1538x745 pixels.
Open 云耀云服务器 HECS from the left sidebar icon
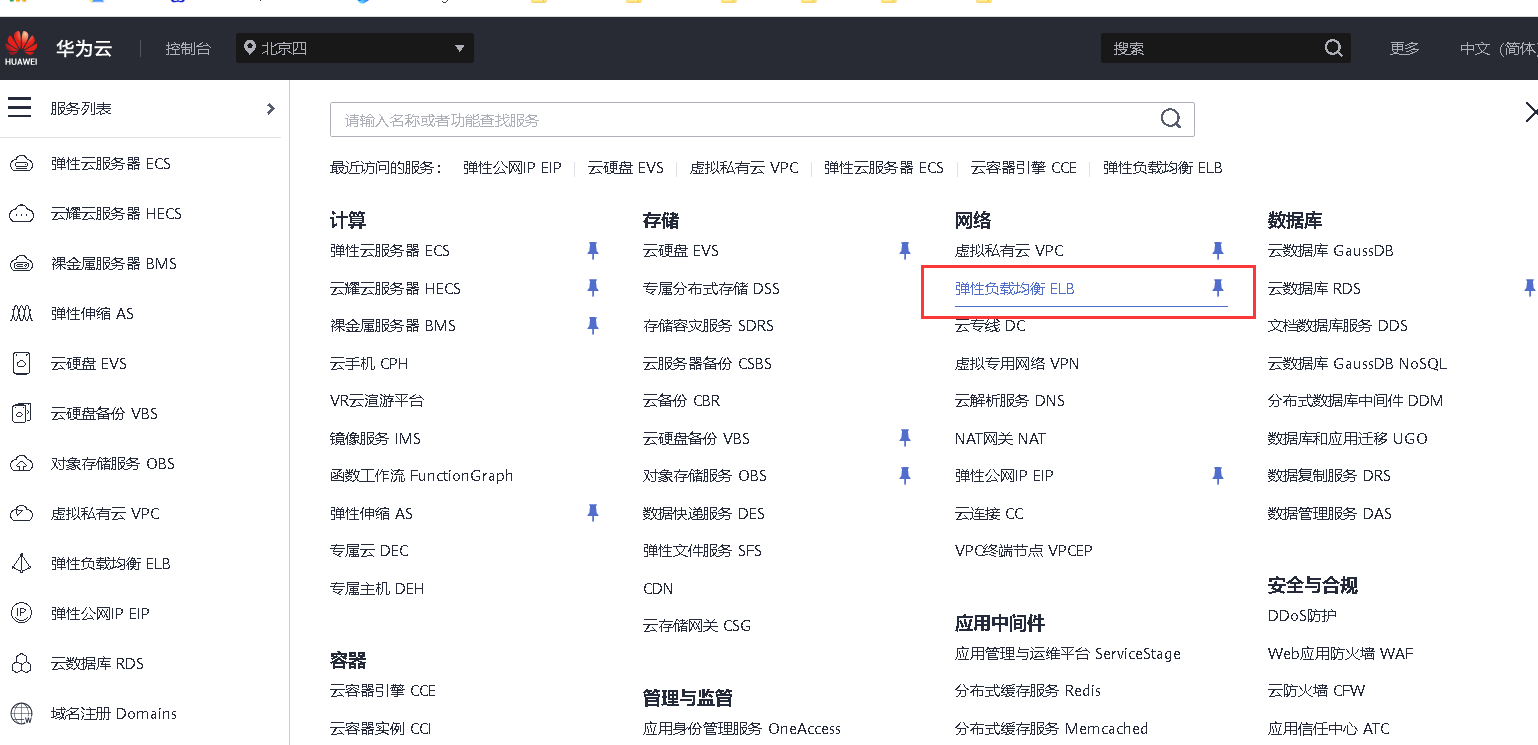[x=21, y=214]
